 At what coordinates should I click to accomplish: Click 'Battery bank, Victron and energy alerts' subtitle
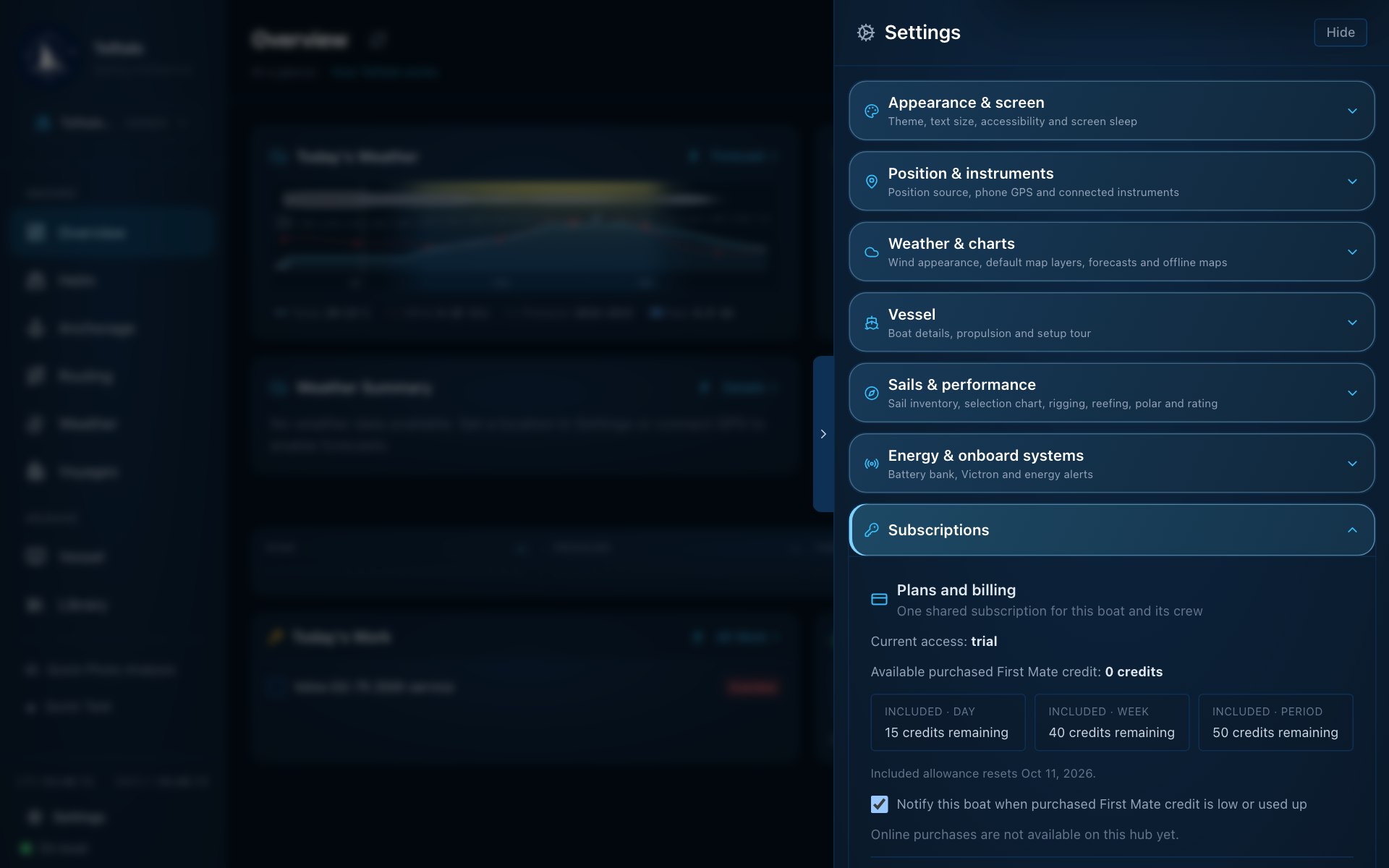pos(990,475)
